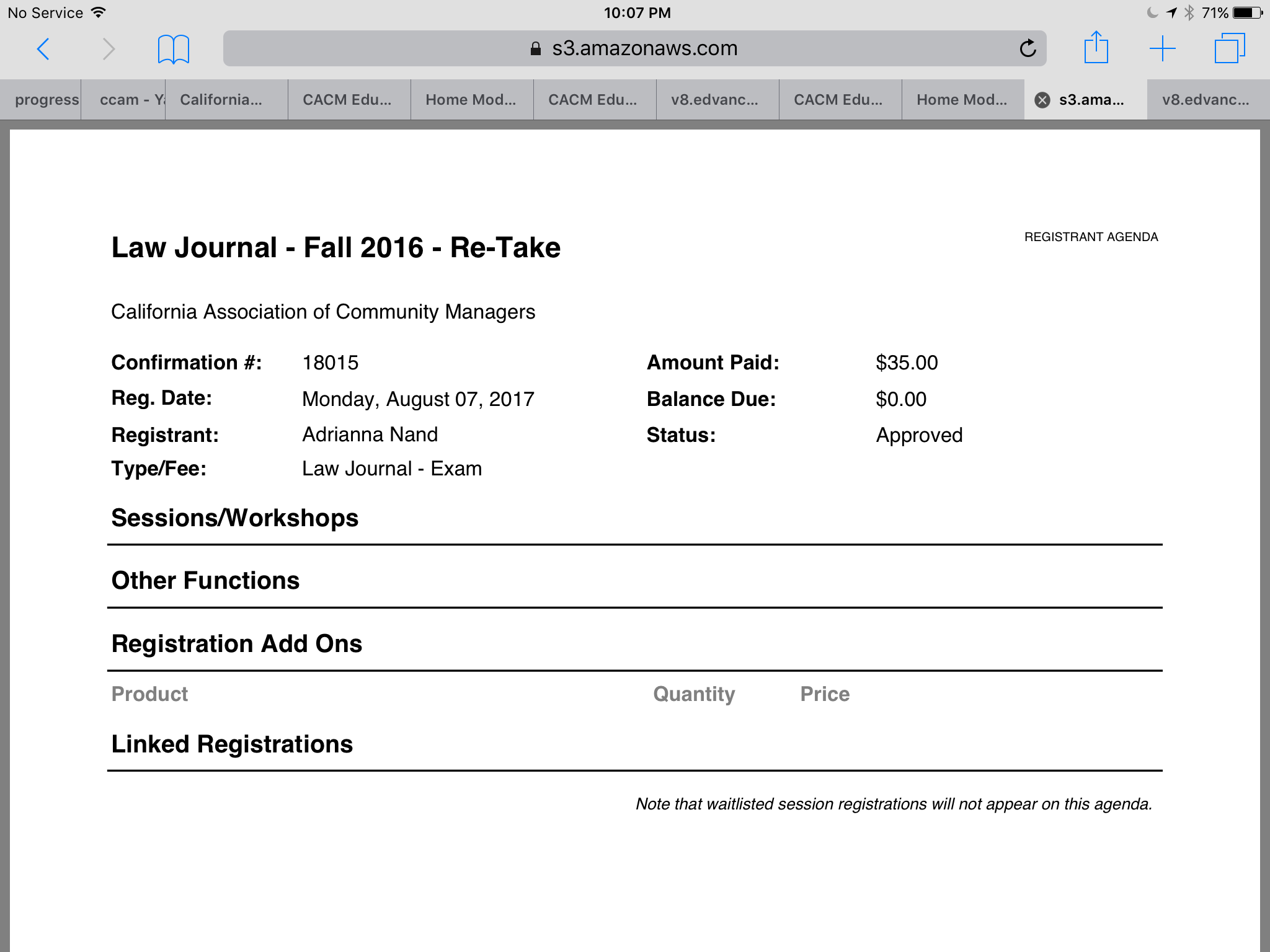Tap the lock icon in address bar
The height and width of the screenshot is (952, 1270).
click(536, 48)
